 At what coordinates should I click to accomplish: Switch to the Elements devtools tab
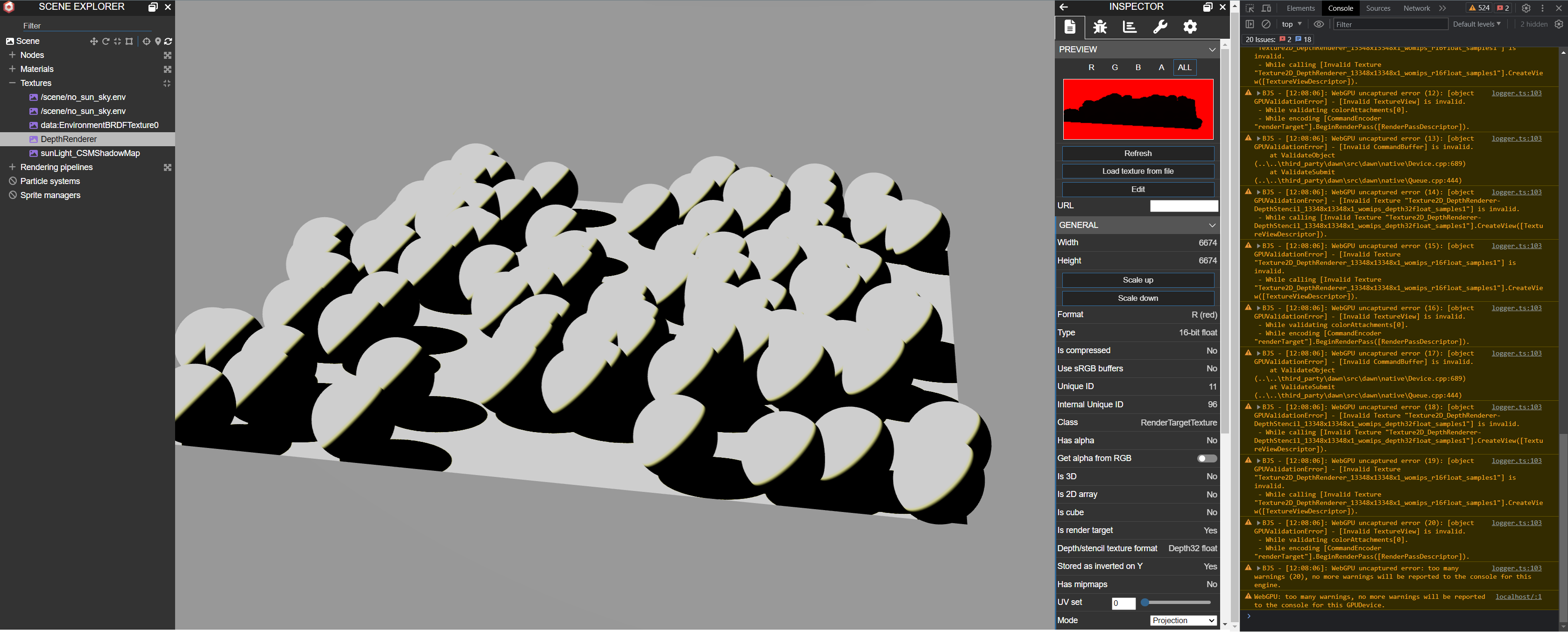(1300, 8)
